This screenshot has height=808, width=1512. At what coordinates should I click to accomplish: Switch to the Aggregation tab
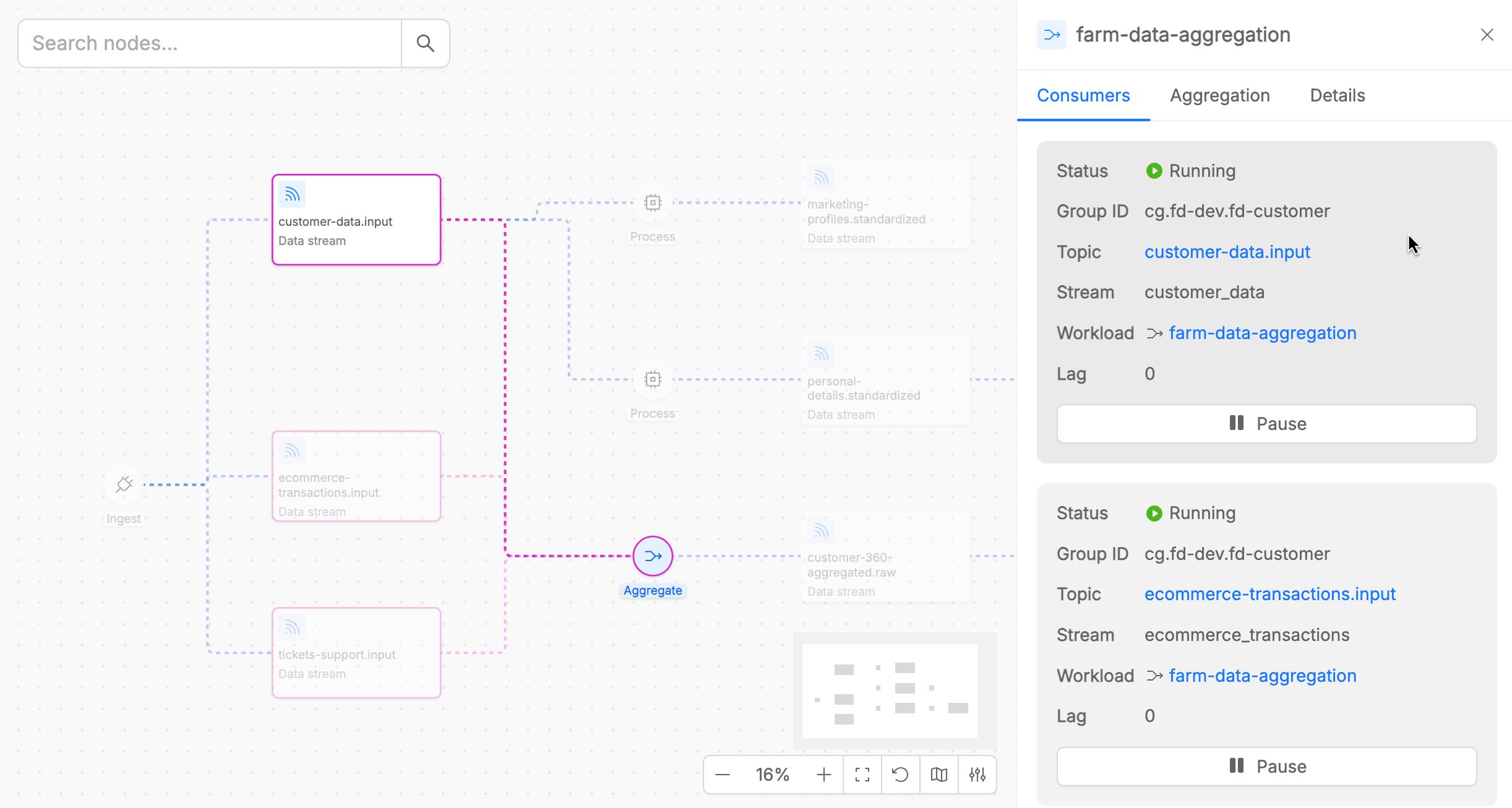1219,95
